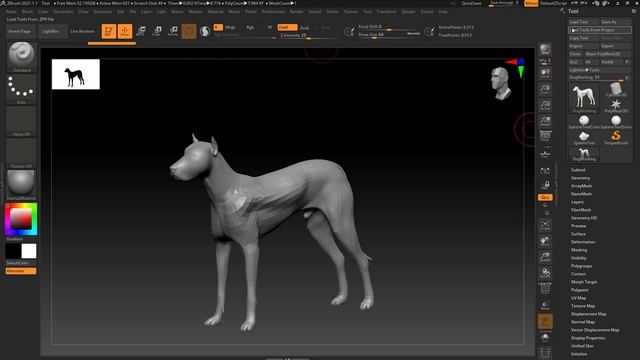Toggle the orange Qxyz rotation button
The image size is (640, 360).
545,197
